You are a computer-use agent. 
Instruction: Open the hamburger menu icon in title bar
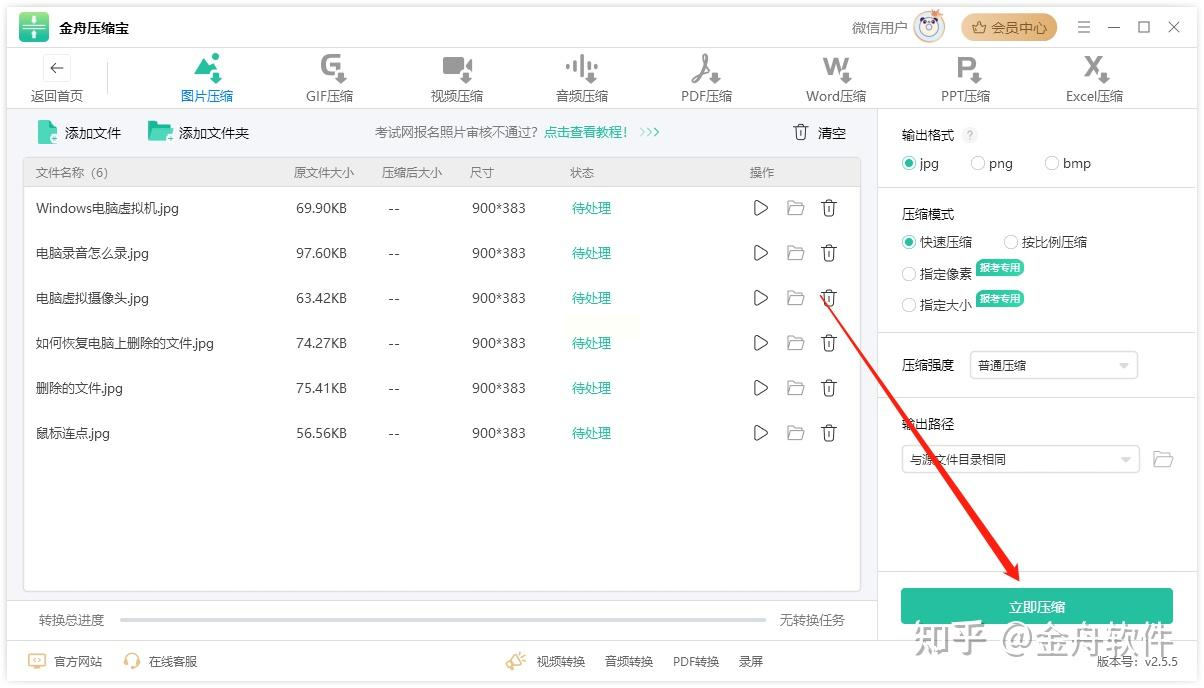click(x=1084, y=28)
